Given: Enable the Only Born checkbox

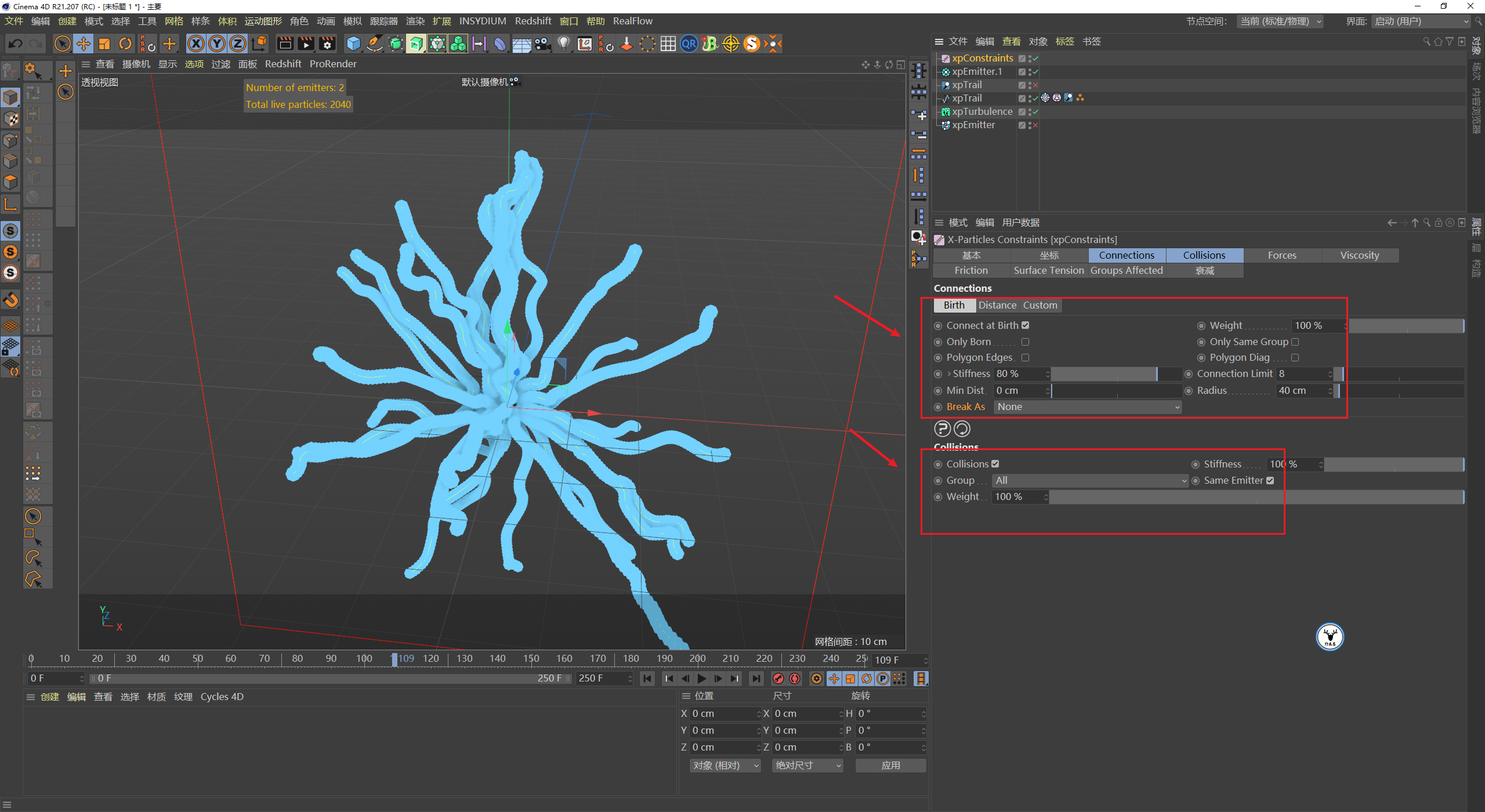Looking at the screenshot, I should [x=1025, y=342].
